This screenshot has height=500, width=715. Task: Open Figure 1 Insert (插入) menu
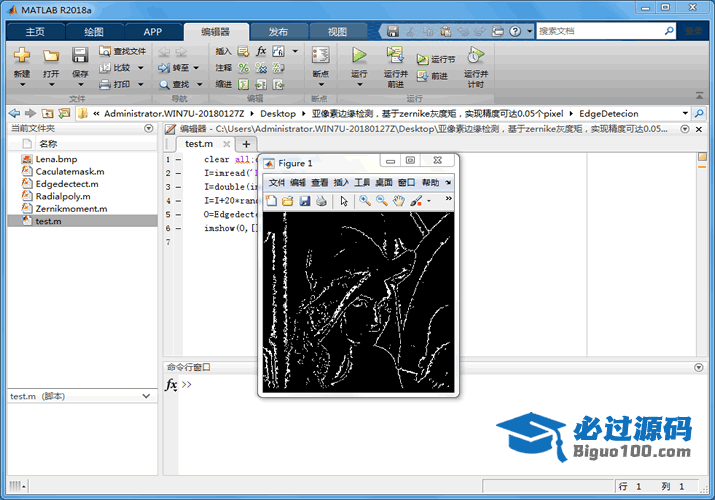(341, 182)
